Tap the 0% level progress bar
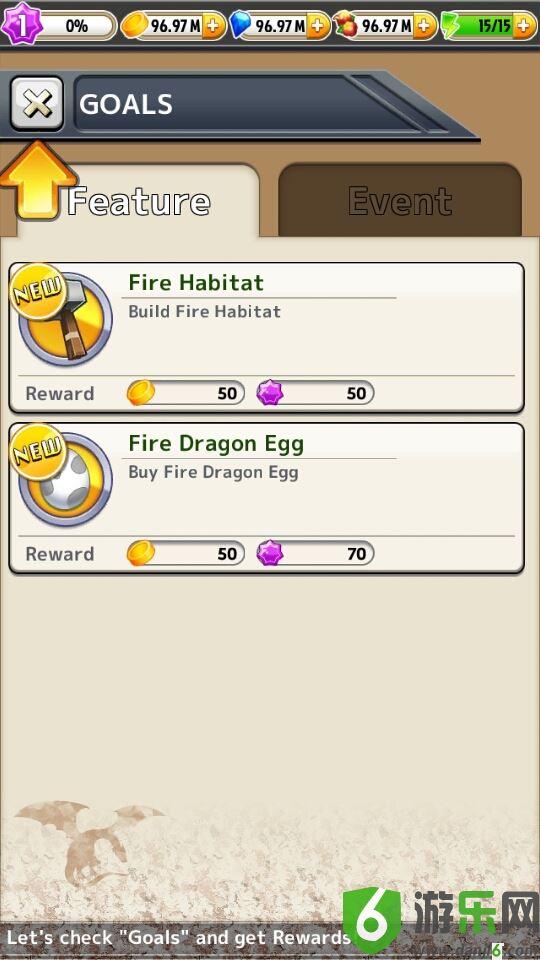Screen dimensions: 540x960 (77, 26)
